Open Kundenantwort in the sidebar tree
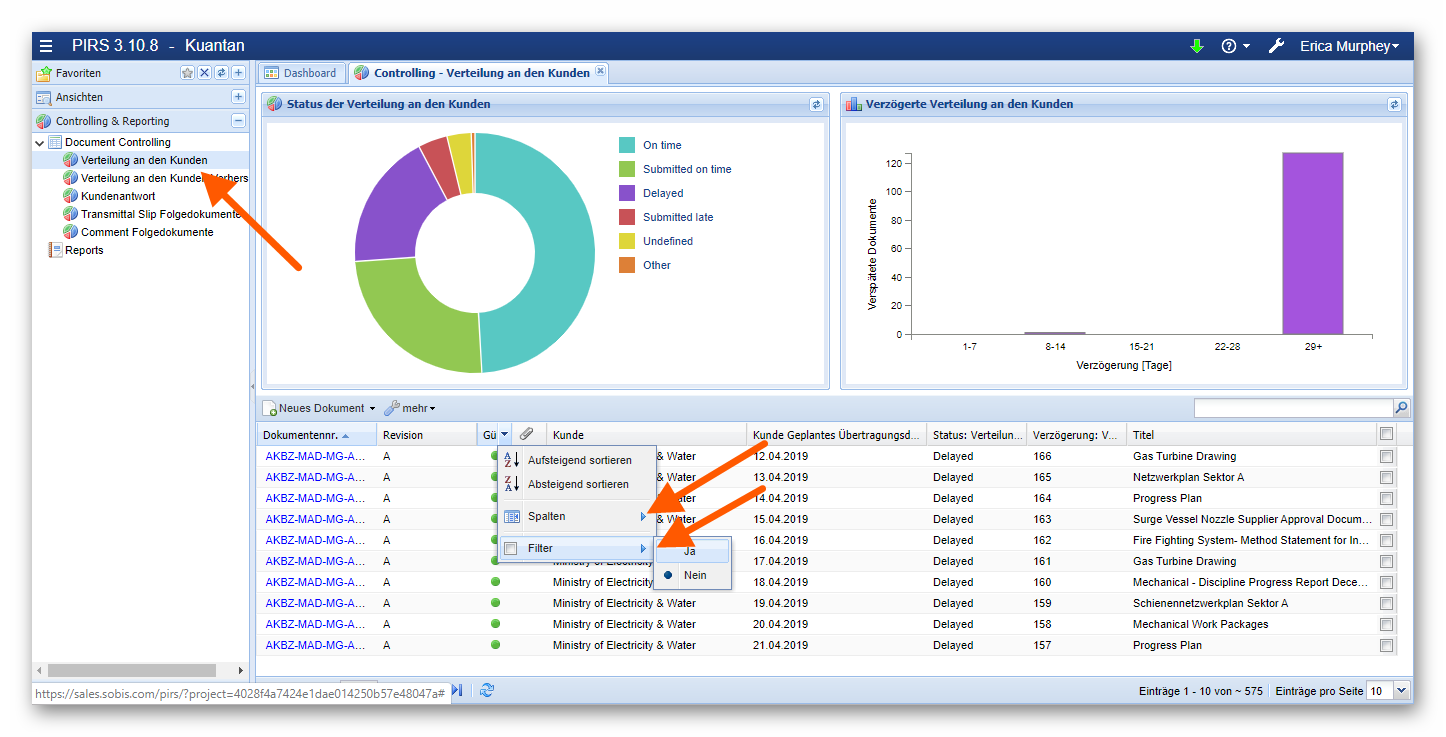Screen dimensions: 1446x737 tap(118, 196)
